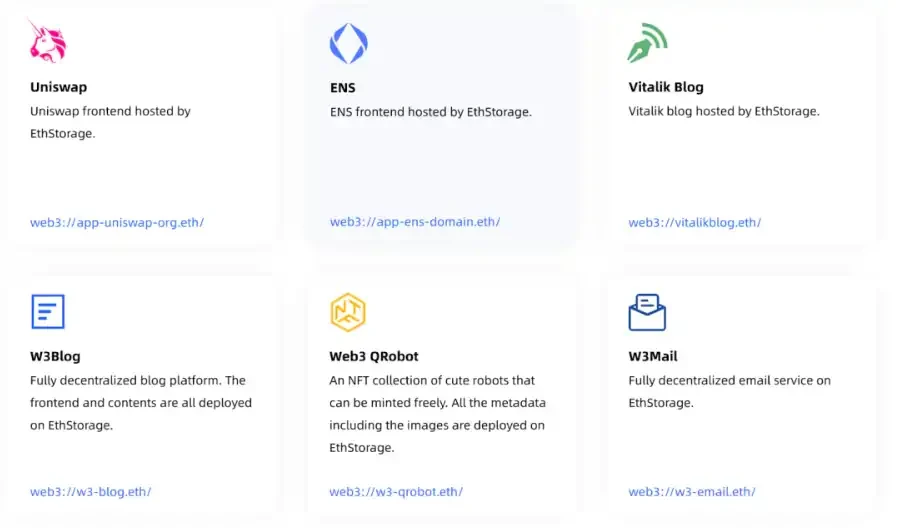Screen dimensions: 904x531
Task: Open the web3://w3-email.eth/ link
Action: coord(692,491)
